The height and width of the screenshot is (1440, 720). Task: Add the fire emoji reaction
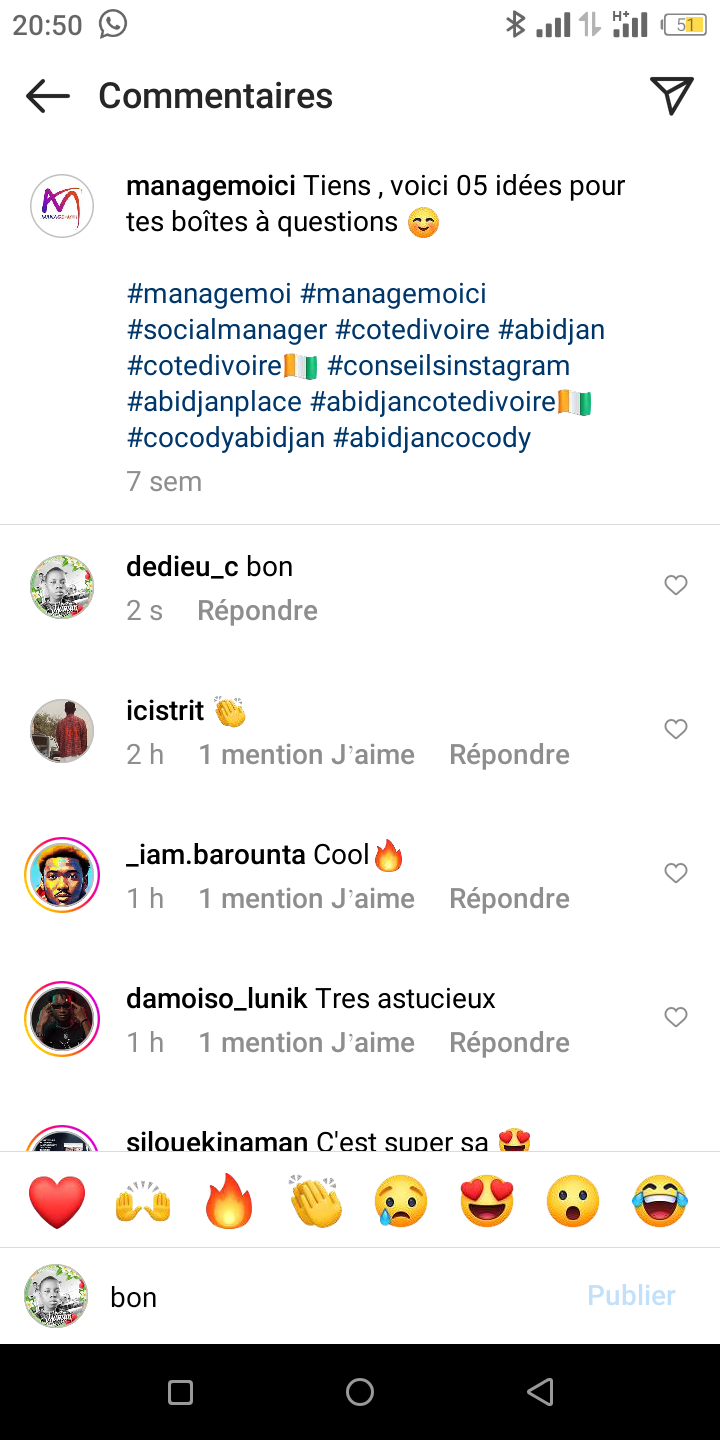229,1201
